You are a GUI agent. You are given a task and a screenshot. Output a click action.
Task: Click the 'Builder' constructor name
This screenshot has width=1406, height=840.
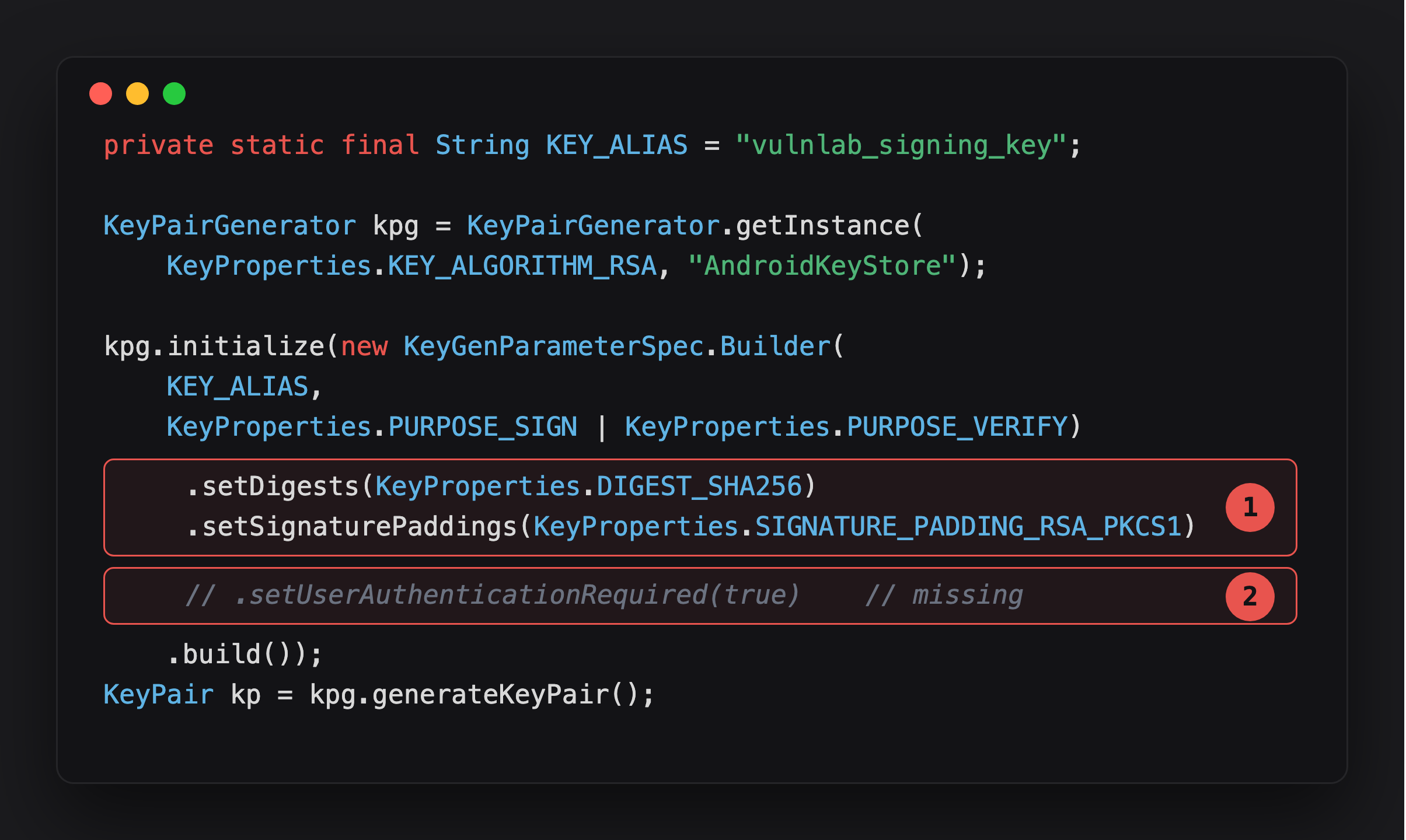(775, 346)
